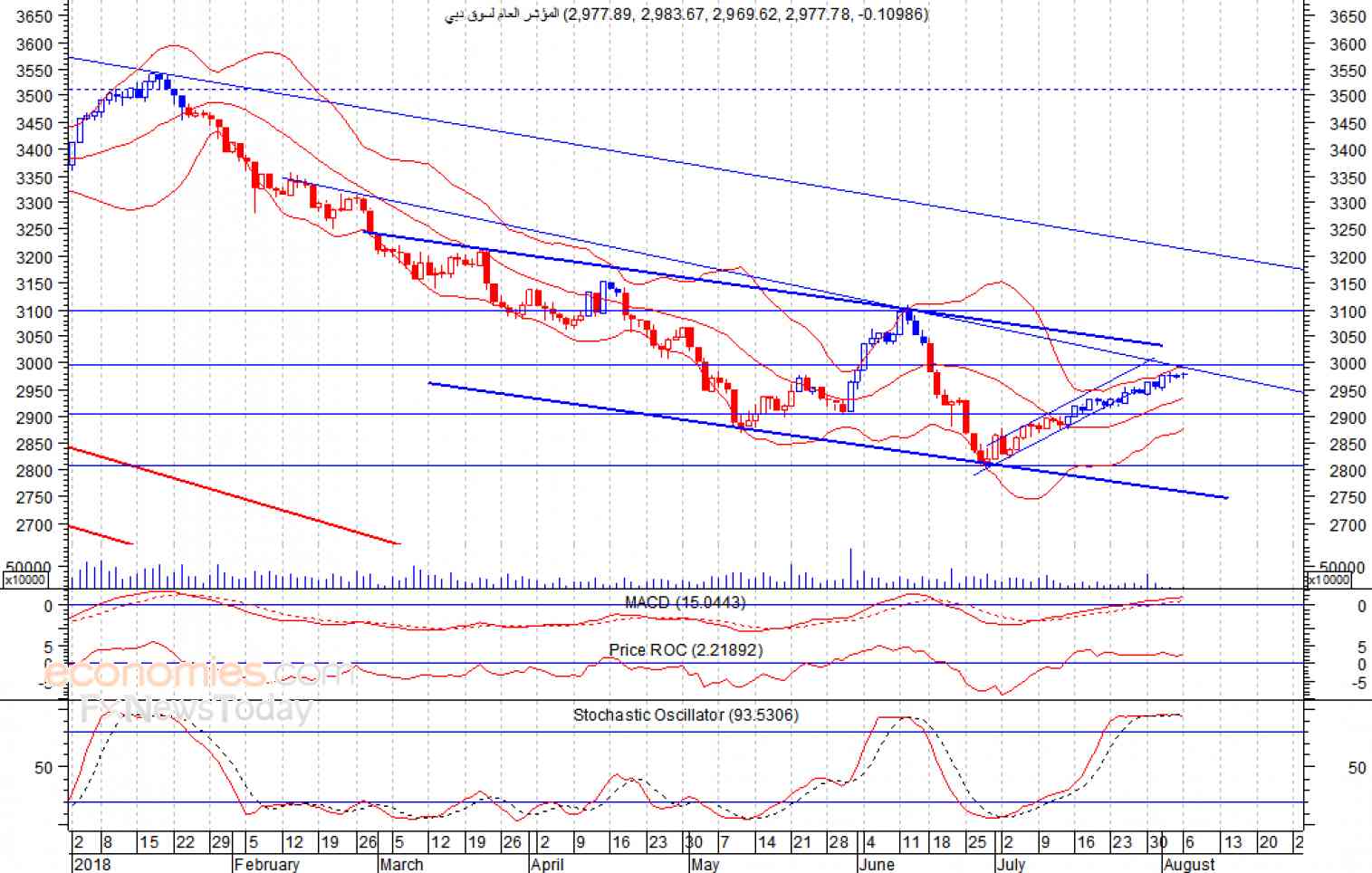This screenshot has height=873, width=1372.
Task: Click date label 18 on the time axis
Action: click(941, 842)
